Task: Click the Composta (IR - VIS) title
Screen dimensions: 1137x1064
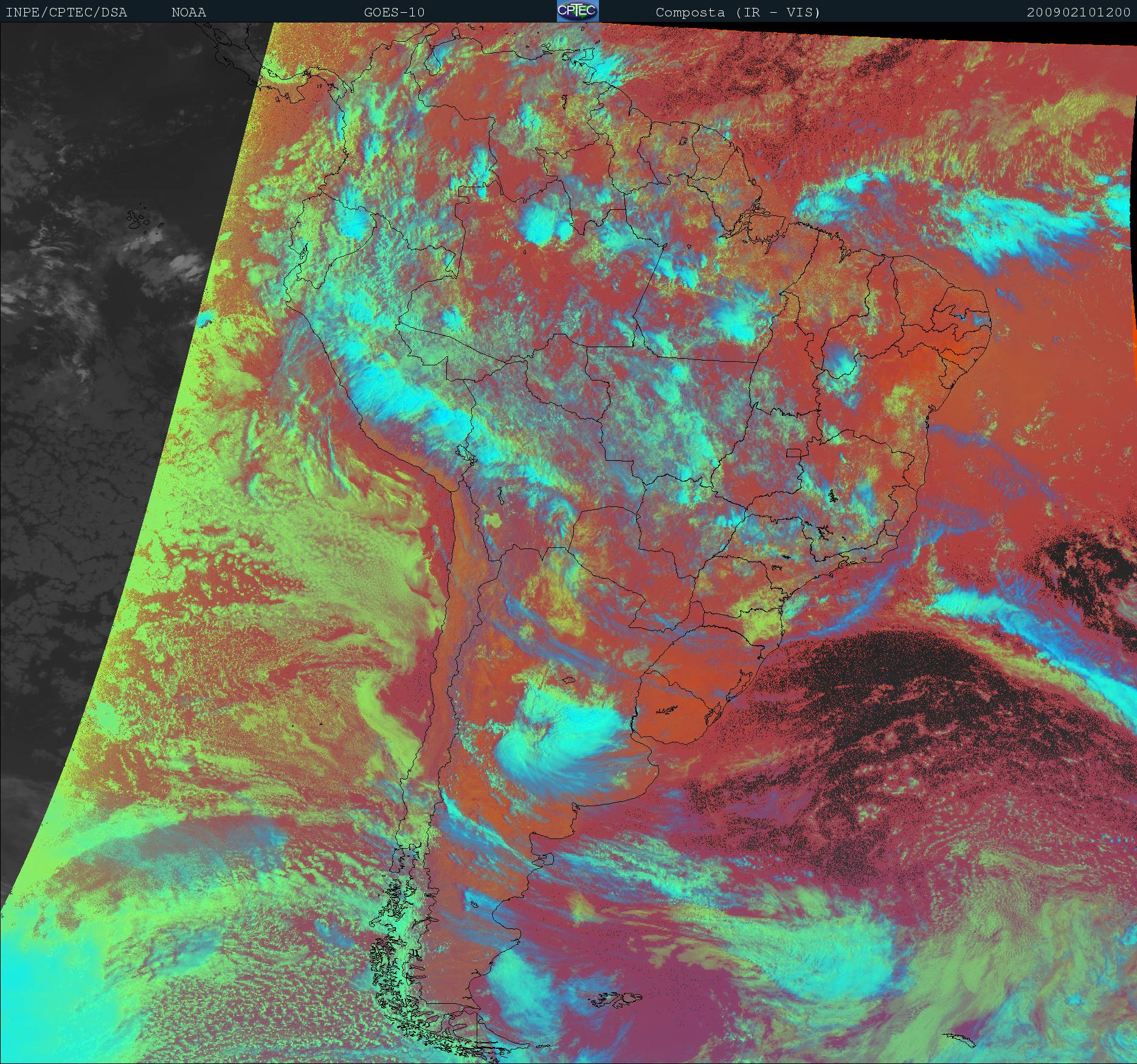Action: pos(738,12)
